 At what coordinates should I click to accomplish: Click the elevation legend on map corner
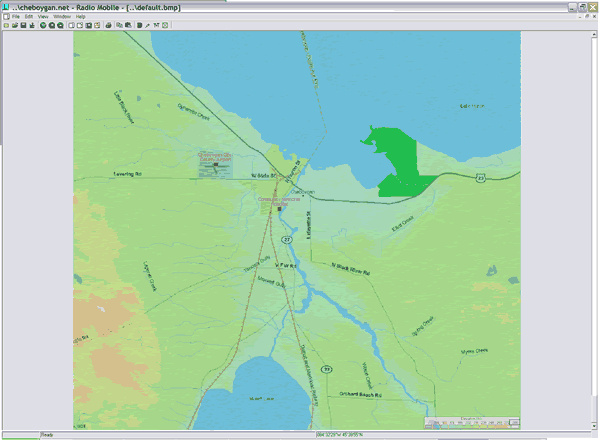tap(471, 421)
